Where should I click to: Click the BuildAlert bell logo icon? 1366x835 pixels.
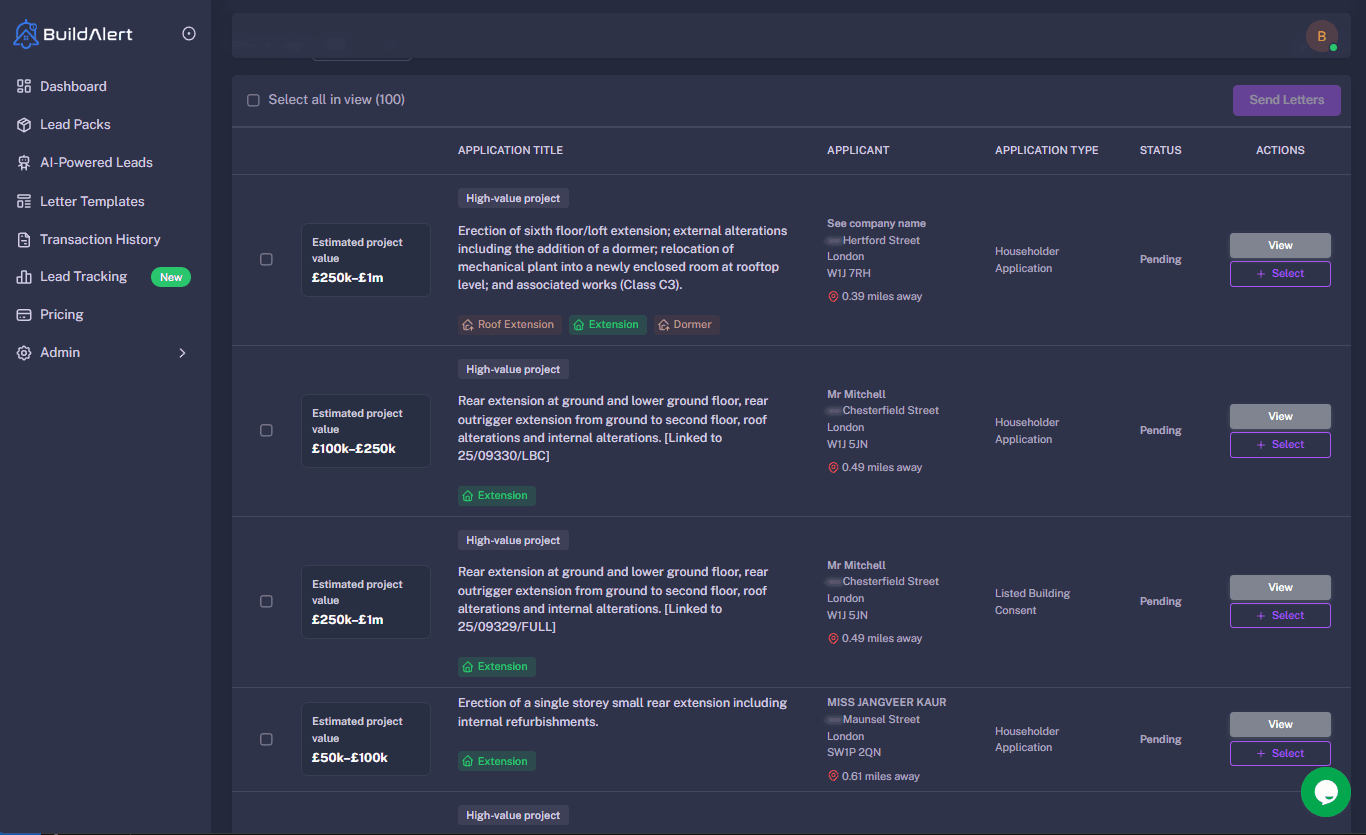[25, 34]
